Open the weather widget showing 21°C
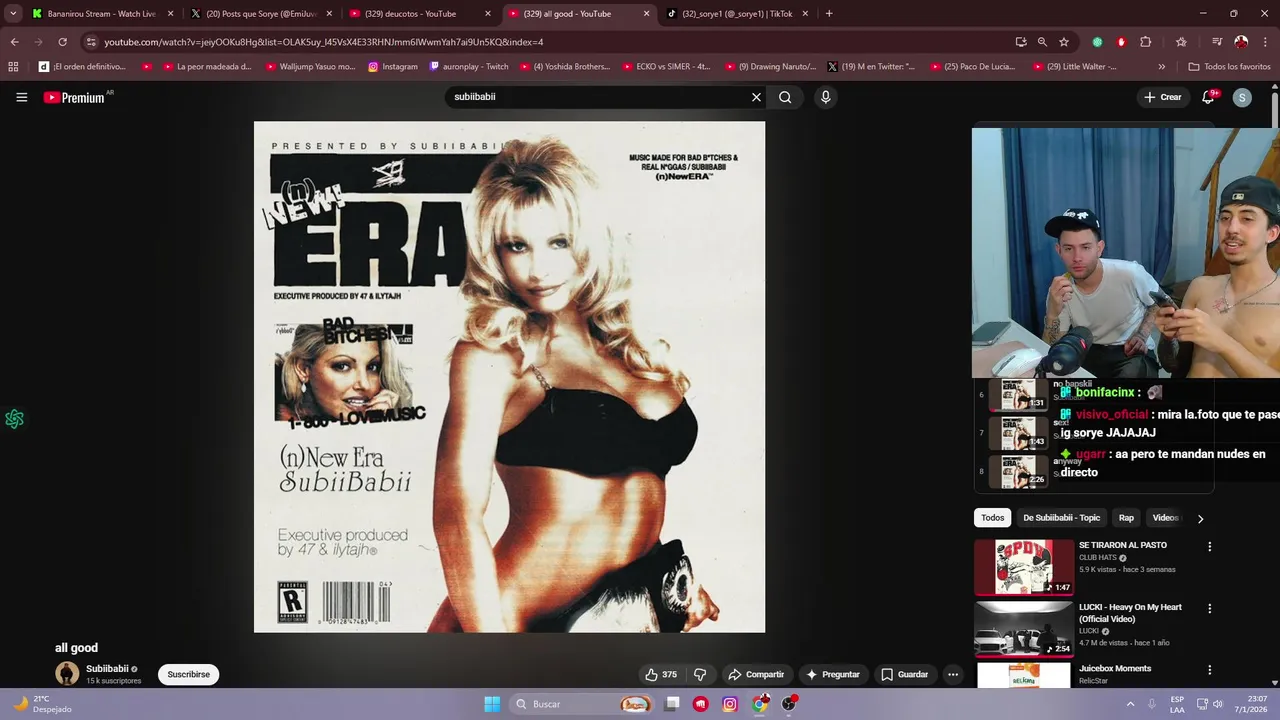Viewport: 1280px width, 720px height. point(42,704)
